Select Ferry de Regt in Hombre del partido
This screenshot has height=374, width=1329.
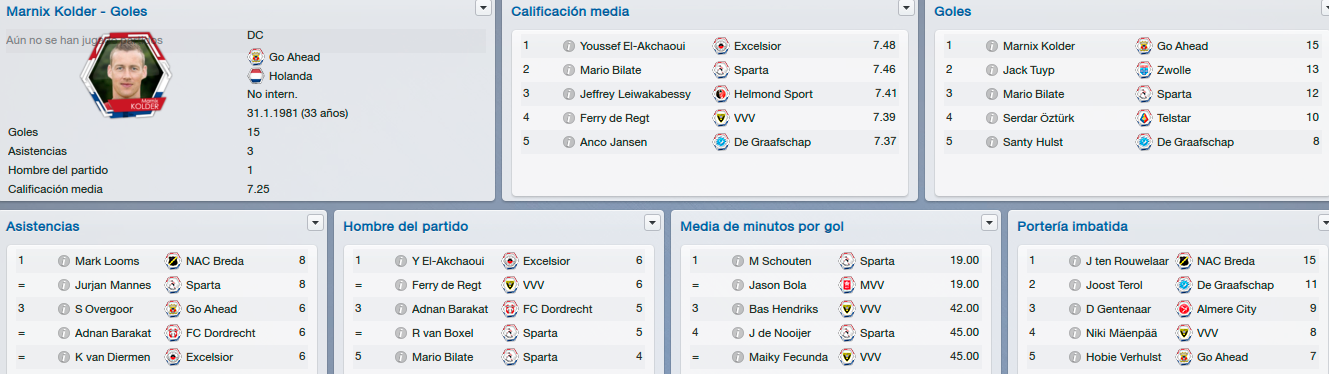click(445, 285)
